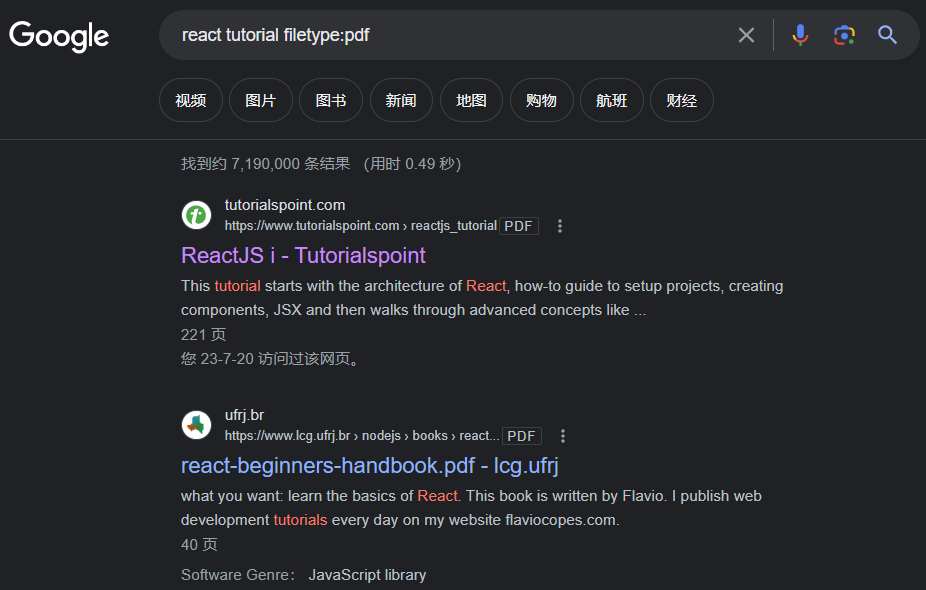Viewport: 926px width, 590px height.
Task: Click the PDF badge on ufrj.br result
Action: (x=521, y=436)
